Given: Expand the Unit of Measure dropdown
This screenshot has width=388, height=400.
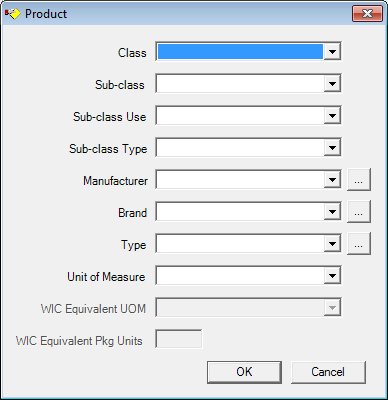Looking at the screenshot, I should tap(332, 276).
